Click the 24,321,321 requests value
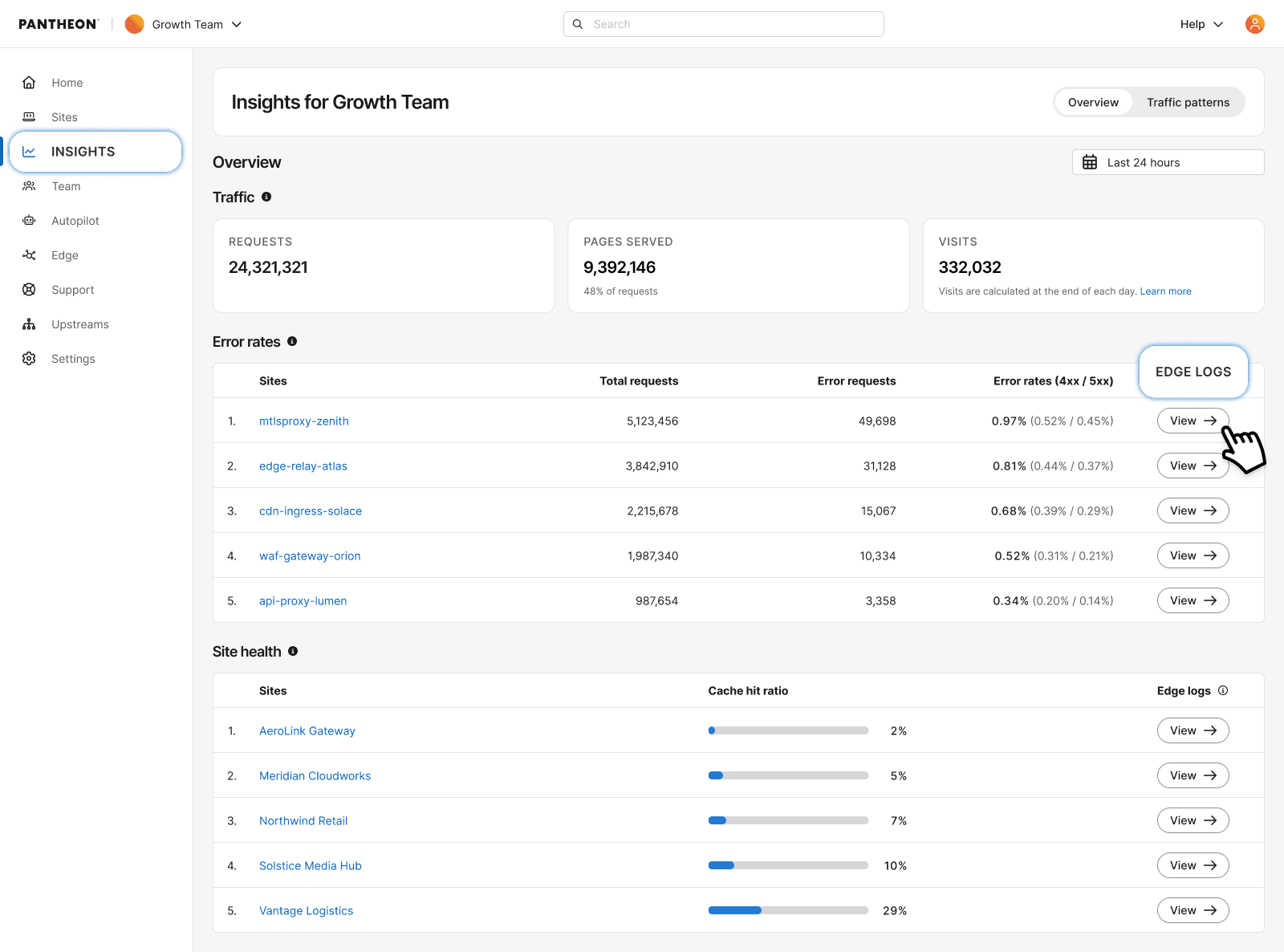 [x=268, y=267]
